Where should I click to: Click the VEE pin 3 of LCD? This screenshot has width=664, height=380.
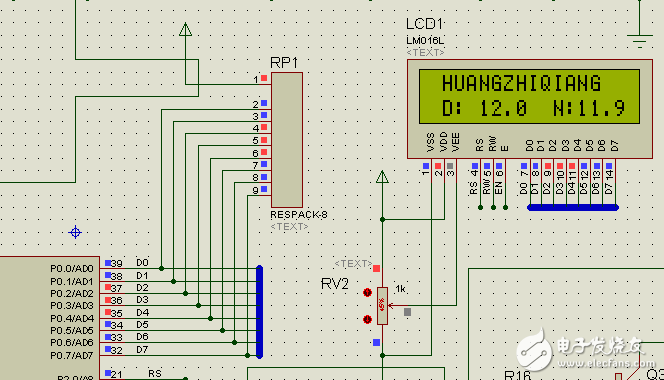(x=450, y=169)
